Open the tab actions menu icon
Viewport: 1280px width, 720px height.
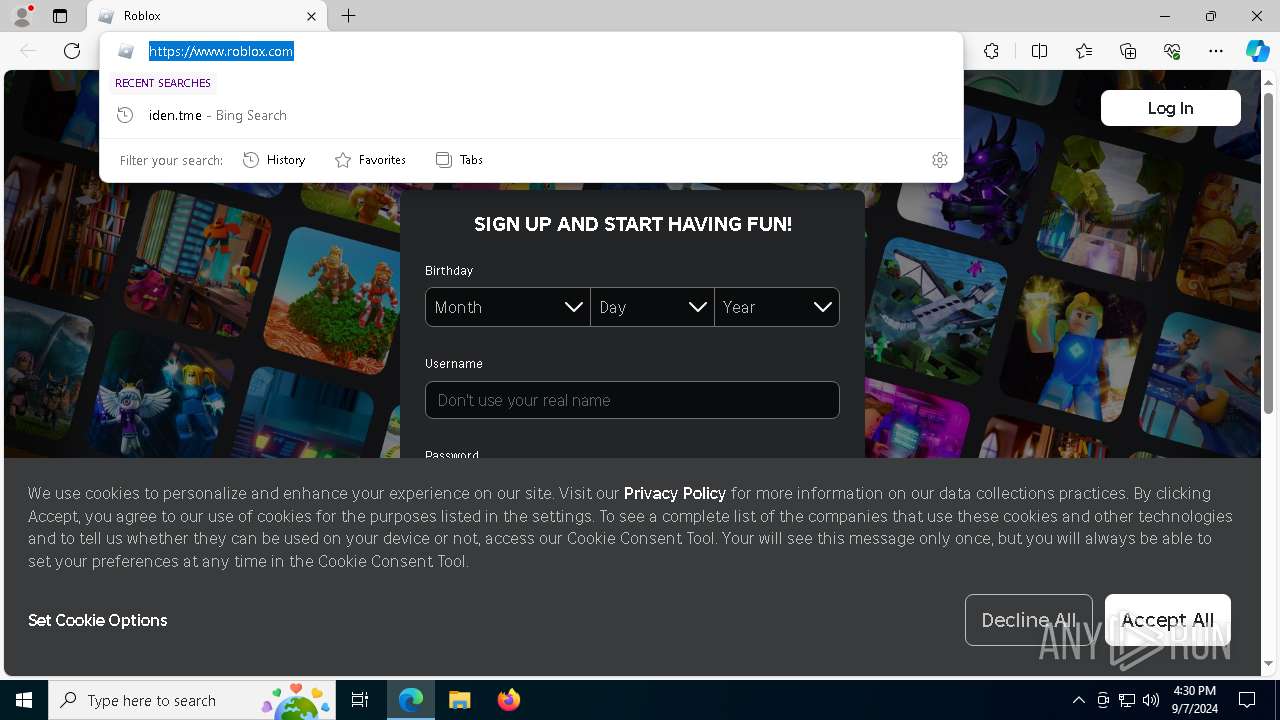pyautogui.click(x=60, y=16)
